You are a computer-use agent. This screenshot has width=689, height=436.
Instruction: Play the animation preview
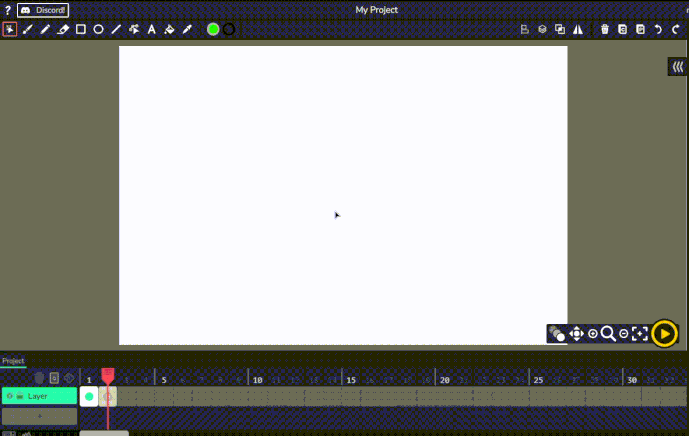coord(665,334)
